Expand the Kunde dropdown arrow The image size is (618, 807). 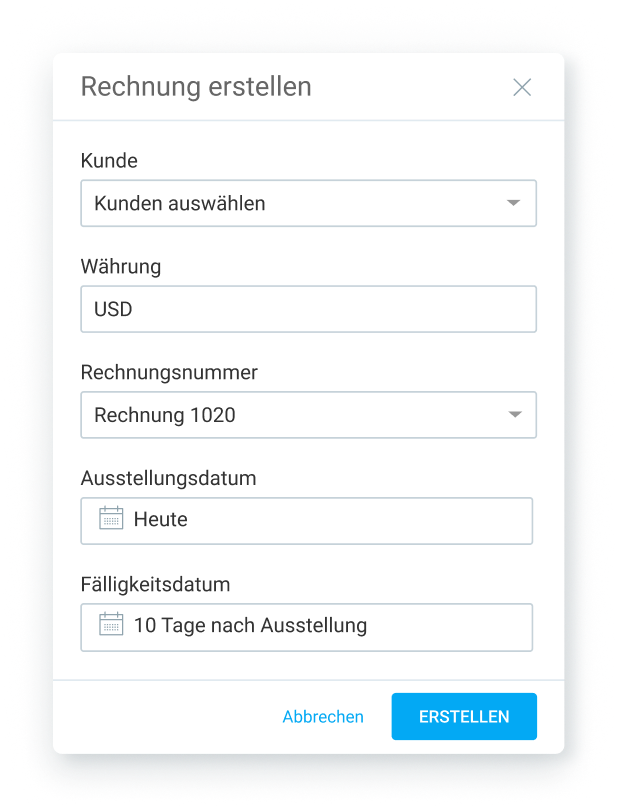(x=513, y=203)
